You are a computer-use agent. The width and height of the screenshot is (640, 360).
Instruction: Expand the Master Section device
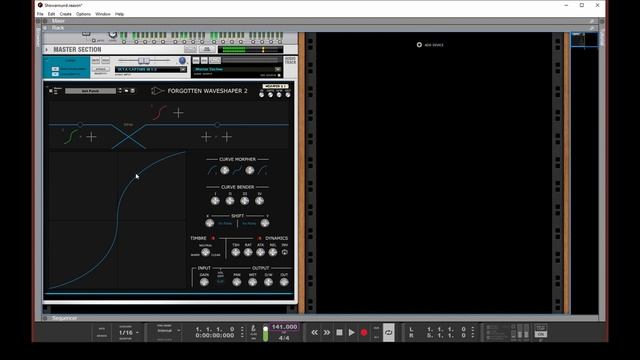(x=47, y=49)
